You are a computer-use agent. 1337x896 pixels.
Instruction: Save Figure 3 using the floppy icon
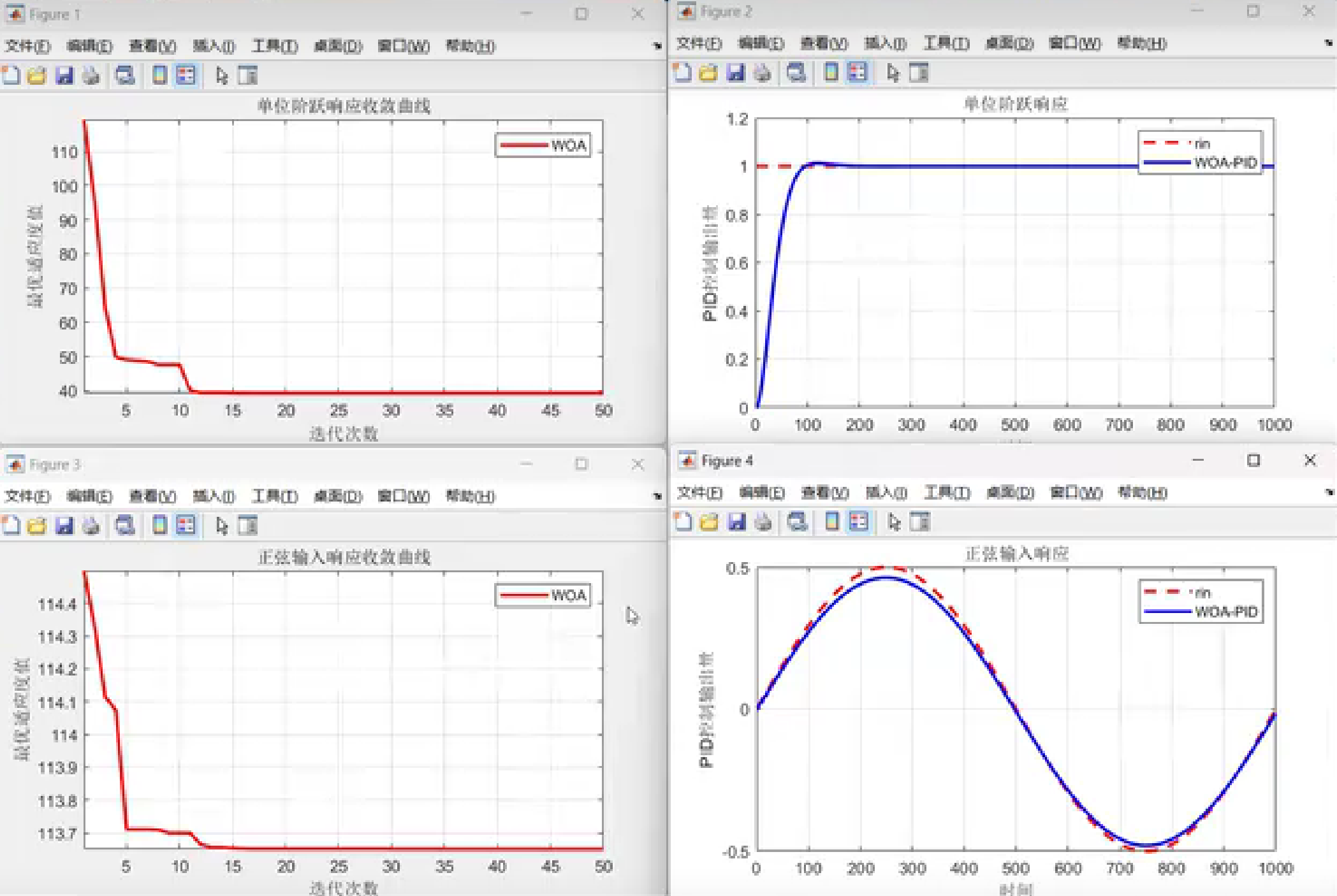coord(64,525)
